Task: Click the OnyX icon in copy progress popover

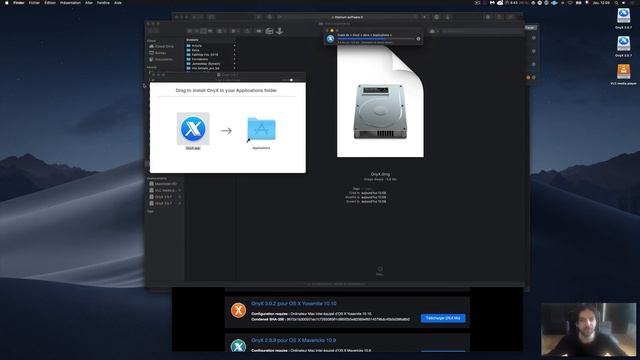Action: point(331,39)
